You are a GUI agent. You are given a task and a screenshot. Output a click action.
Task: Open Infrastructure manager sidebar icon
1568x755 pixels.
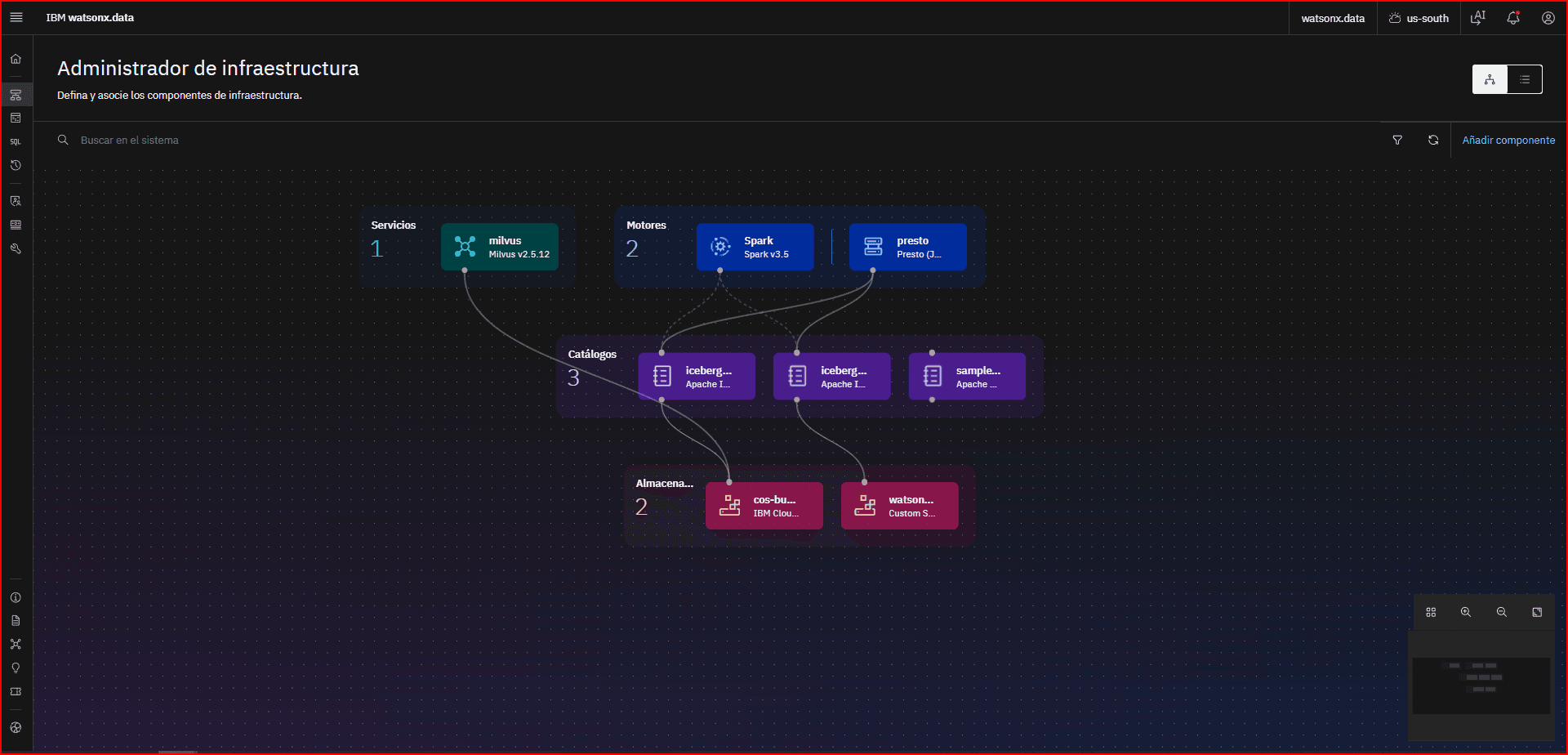tap(16, 95)
